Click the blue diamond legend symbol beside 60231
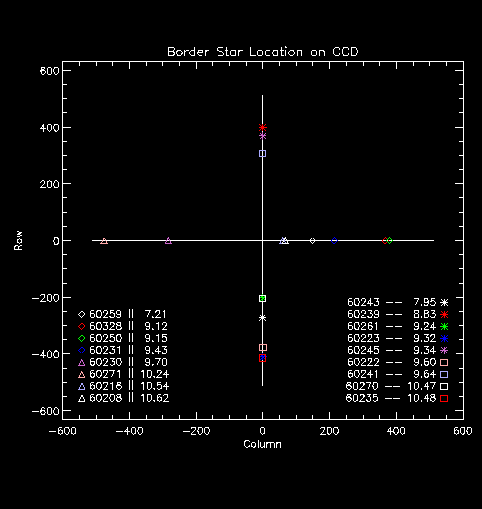482x509 pixels. [82, 350]
